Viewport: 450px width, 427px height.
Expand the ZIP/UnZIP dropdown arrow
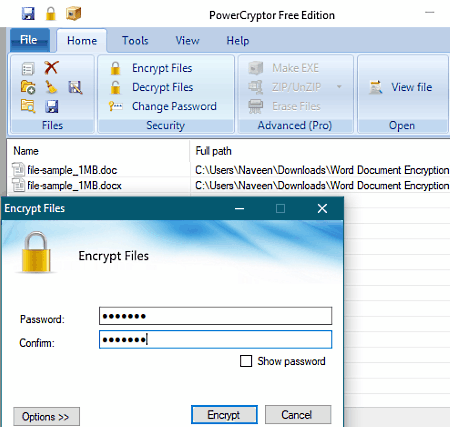point(339,87)
